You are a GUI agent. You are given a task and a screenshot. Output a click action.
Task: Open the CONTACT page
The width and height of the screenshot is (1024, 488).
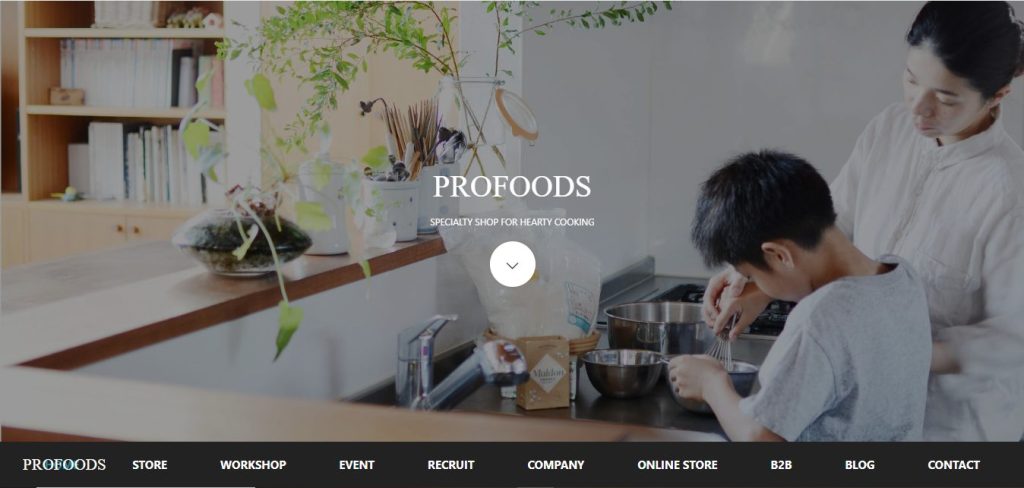953,465
